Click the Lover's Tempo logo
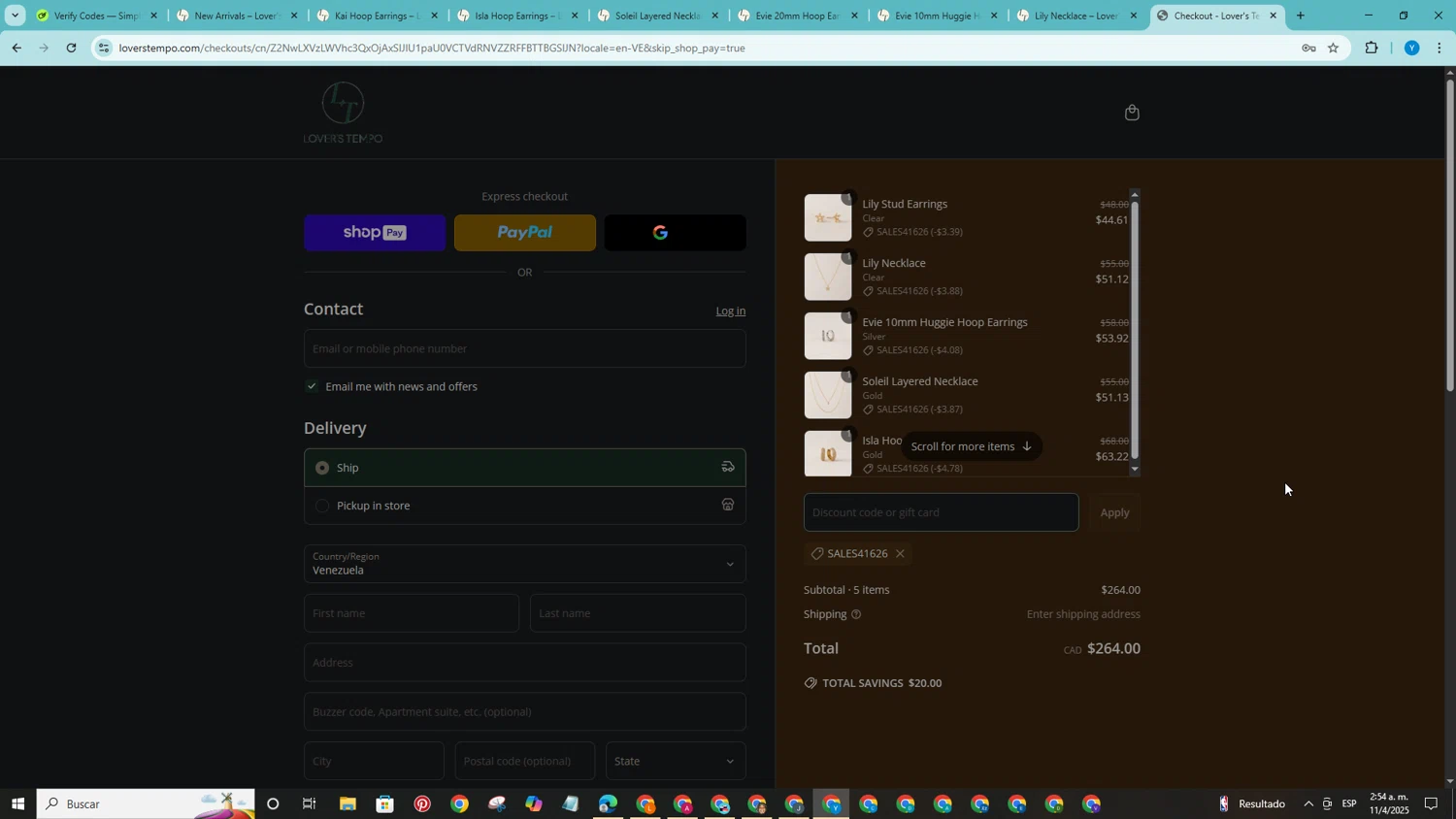1456x819 pixels. [x=343, y=113]
